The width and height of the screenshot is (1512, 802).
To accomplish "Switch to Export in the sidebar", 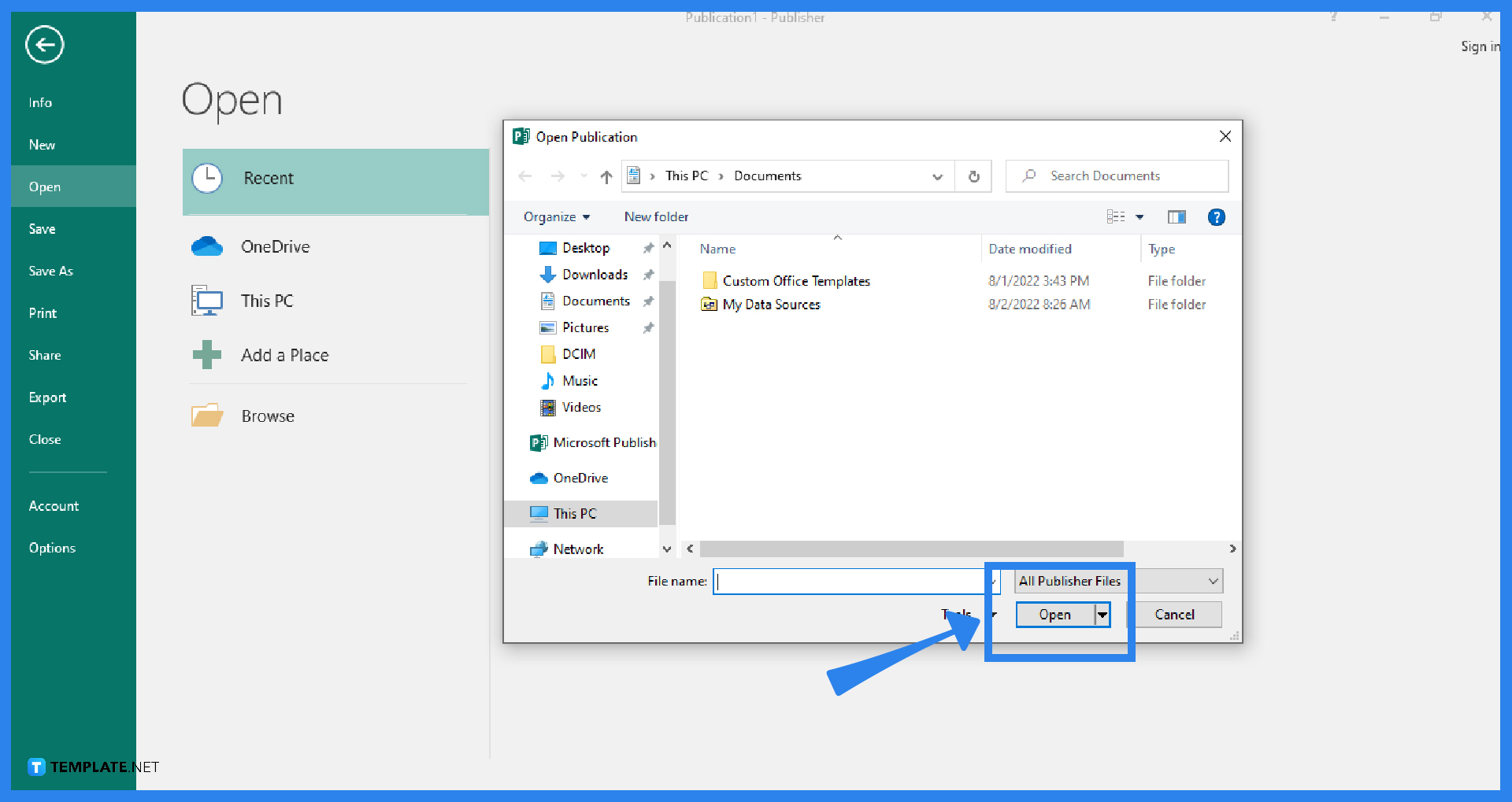I will [47, 397].
